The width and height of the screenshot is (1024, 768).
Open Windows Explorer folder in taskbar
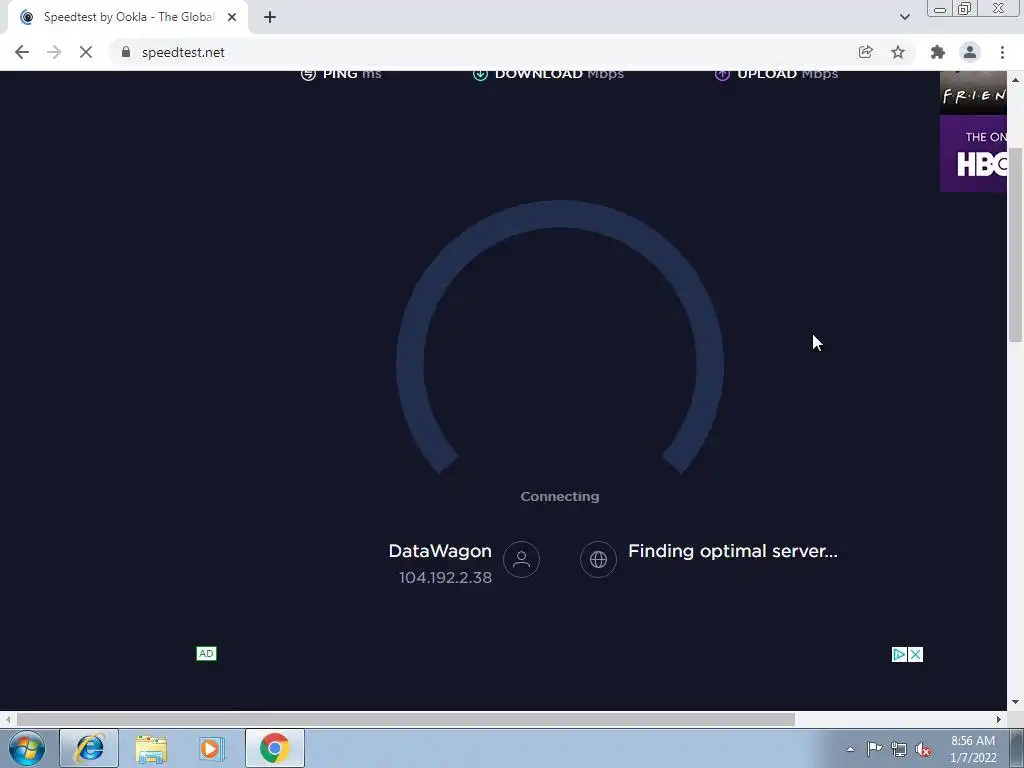[151, 748]
